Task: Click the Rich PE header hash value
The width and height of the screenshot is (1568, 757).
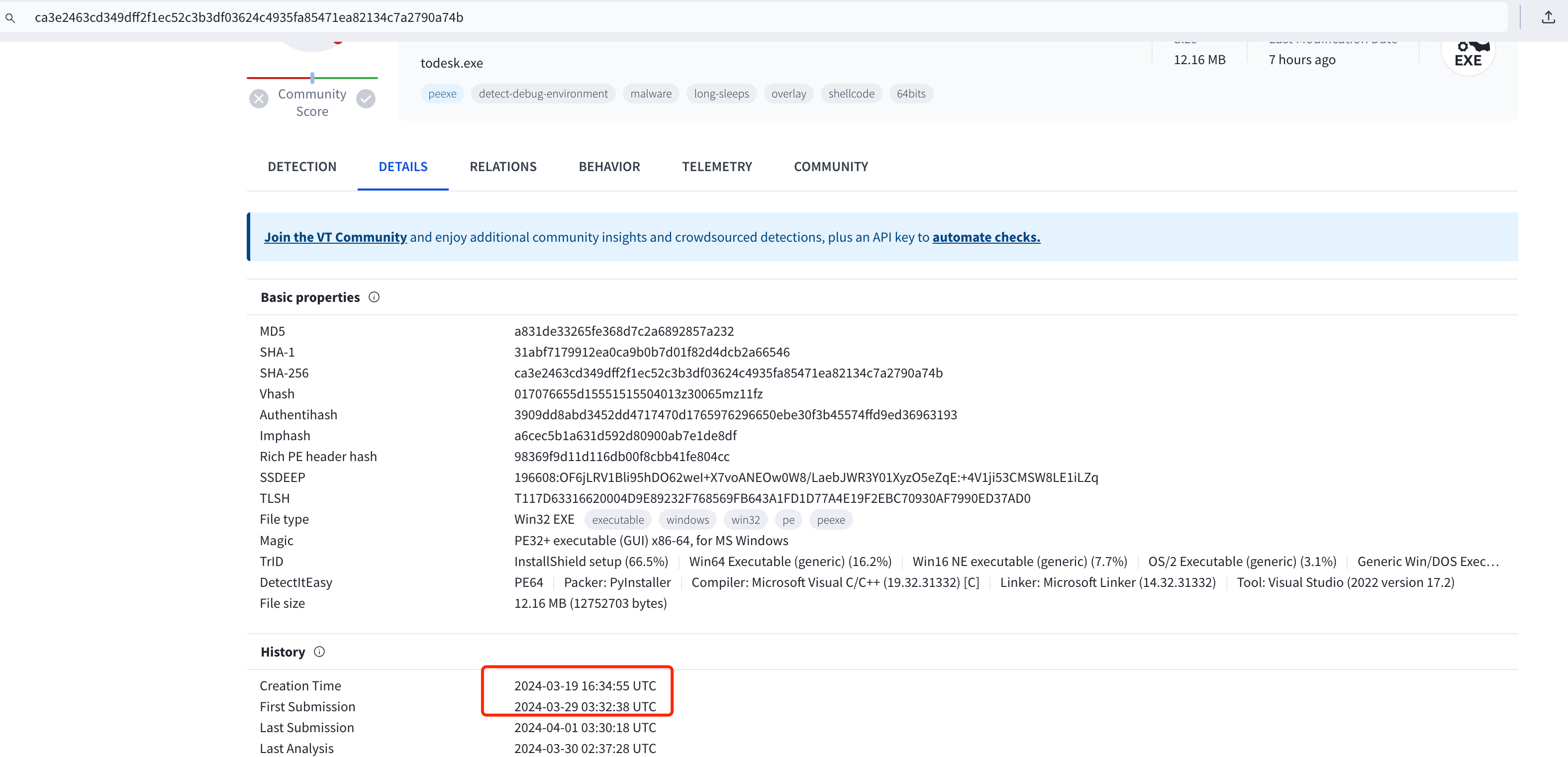Action: tap(621, 457)
